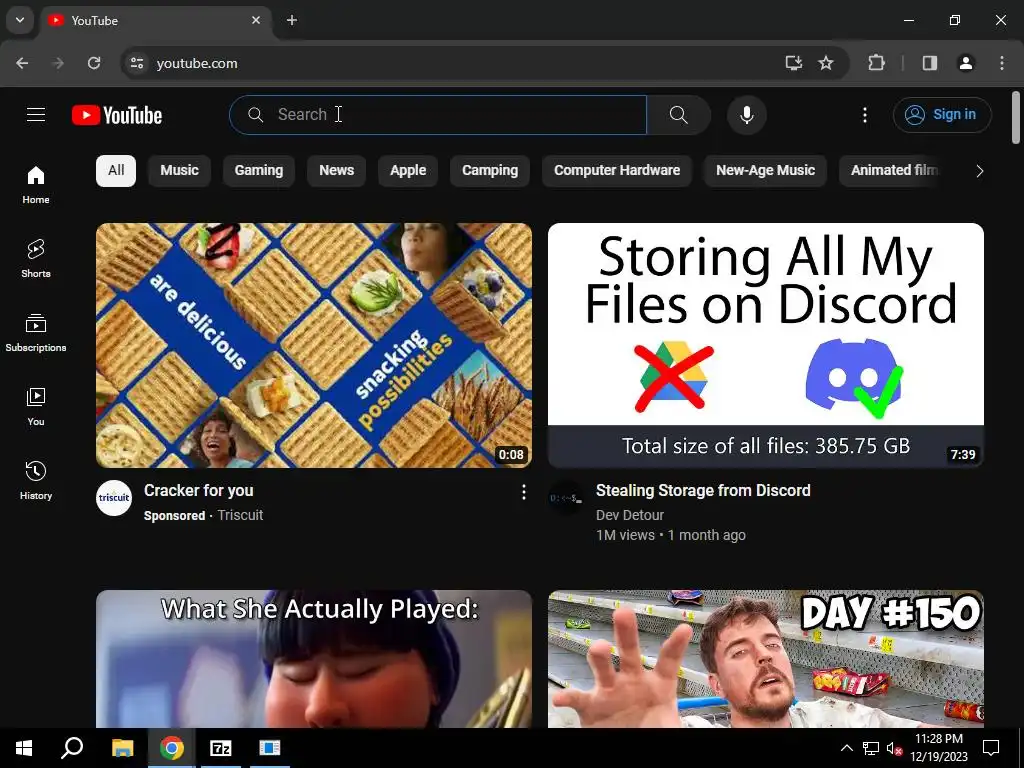Screen dimensions: 1024x768
Task: Click the YouTube logo
Action: (x=117, y=115)
